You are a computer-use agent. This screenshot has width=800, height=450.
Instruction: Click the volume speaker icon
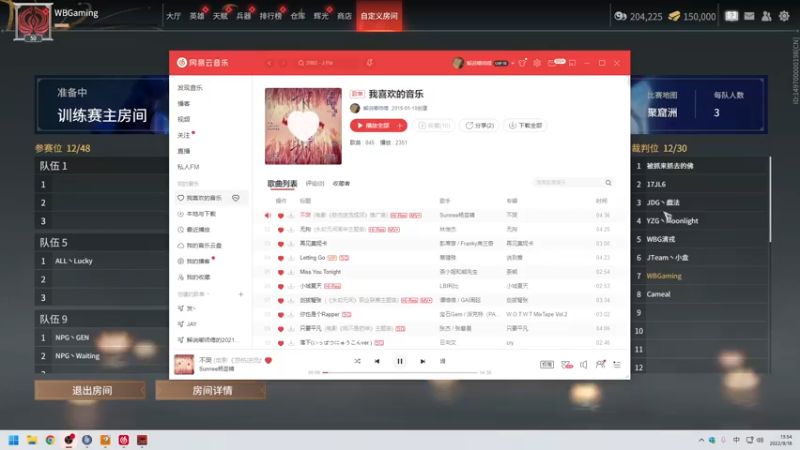584,364
